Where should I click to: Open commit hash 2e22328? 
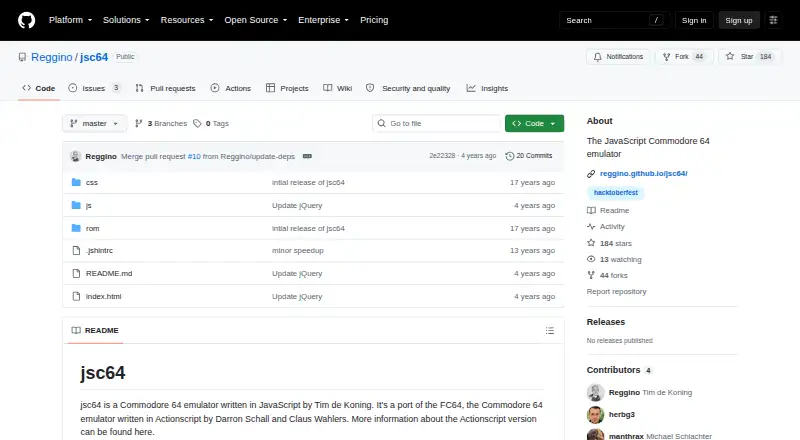(442, 156)
